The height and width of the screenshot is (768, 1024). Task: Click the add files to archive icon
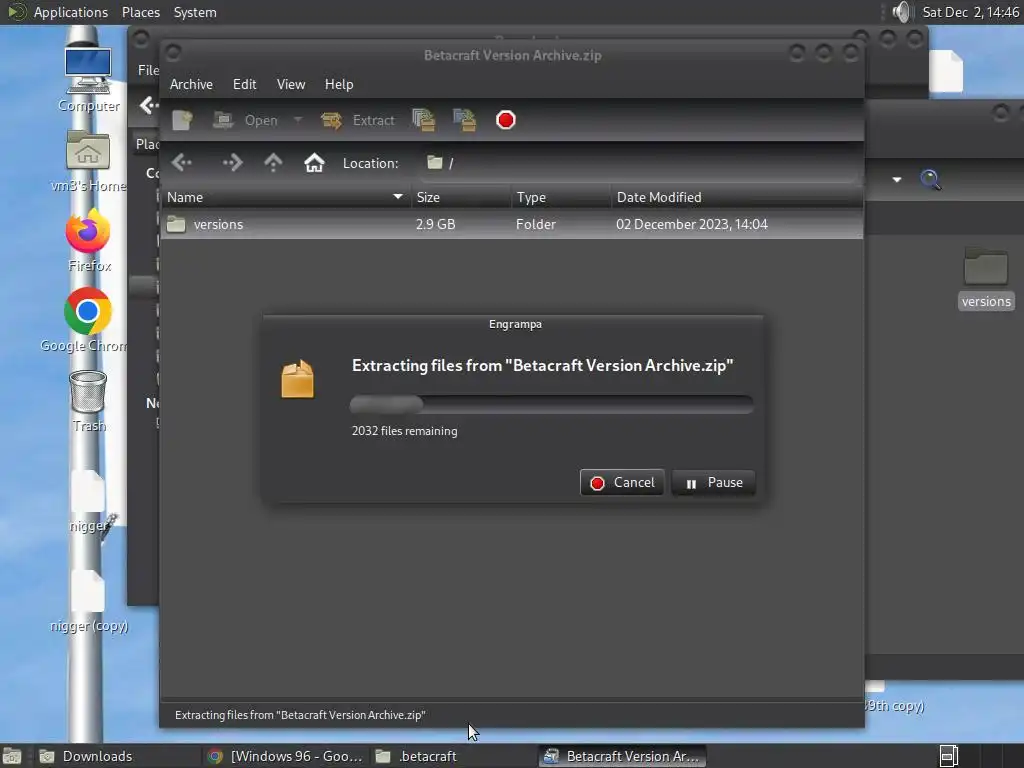[x=424, y=120]
